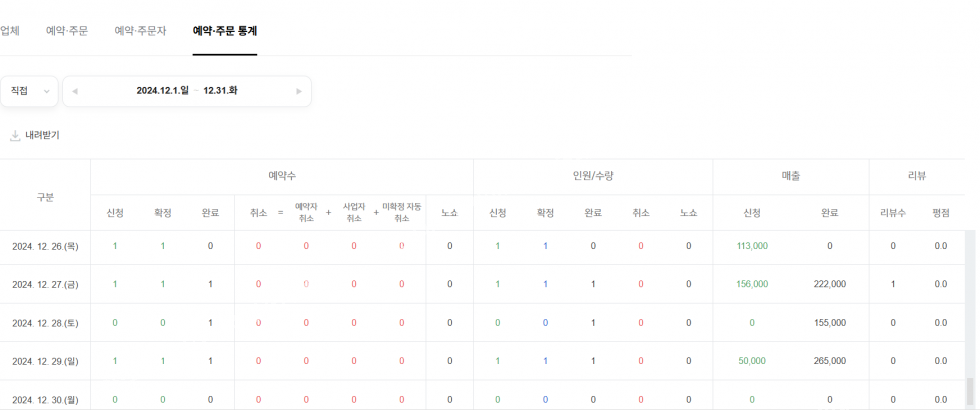Screen dimensions: 980x410
Task: Click the 내려받기 download button
Action: (x=42, y=135)
